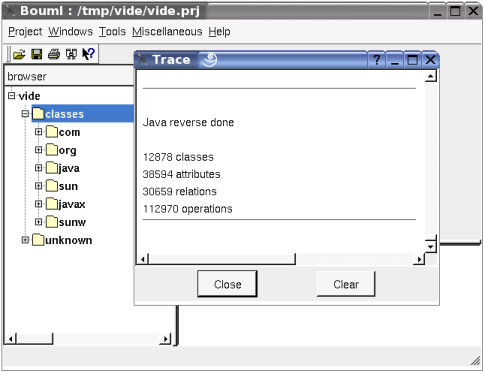The height and width of the screenshot is (374, 485).
Task: Click Trace horizontal scrollbar left arrow
Action: point(143,259)
